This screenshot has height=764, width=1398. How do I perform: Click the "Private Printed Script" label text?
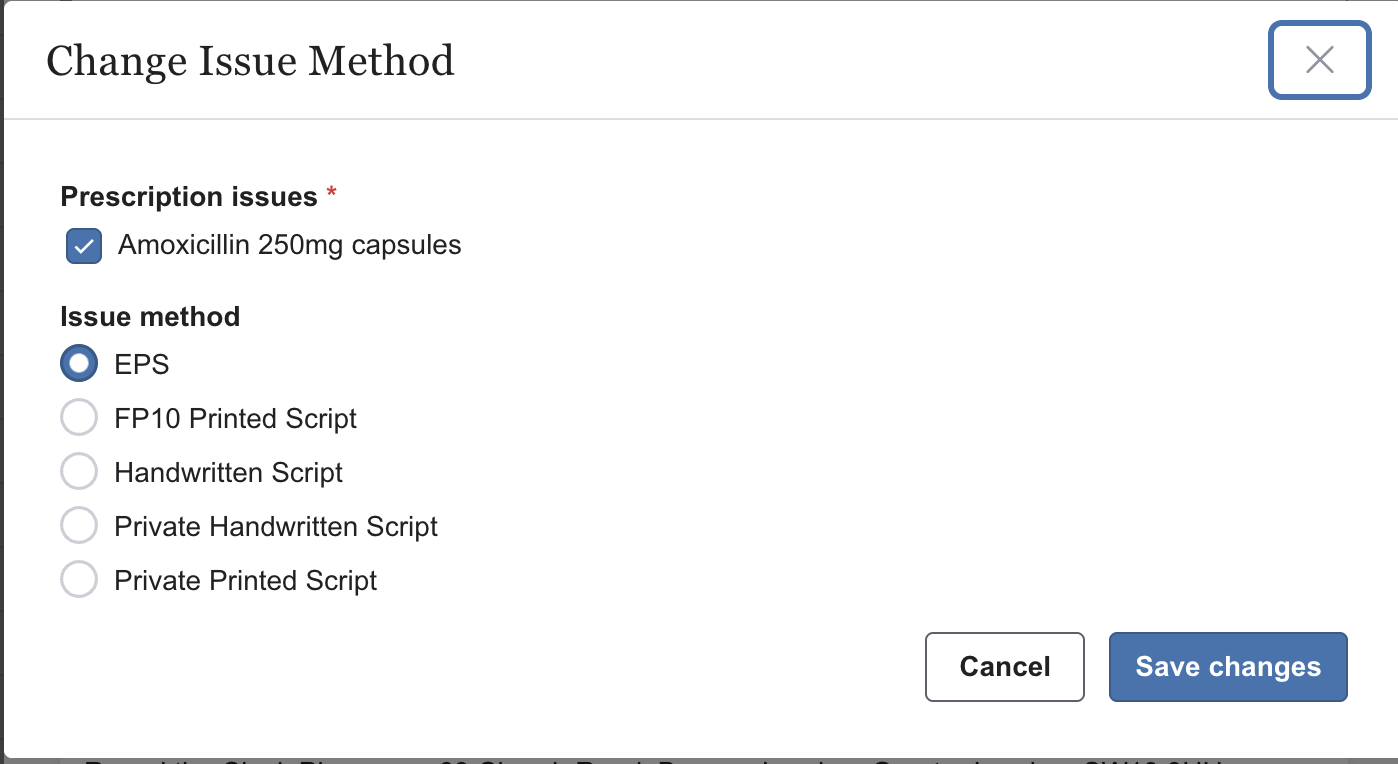click(245, 581)
